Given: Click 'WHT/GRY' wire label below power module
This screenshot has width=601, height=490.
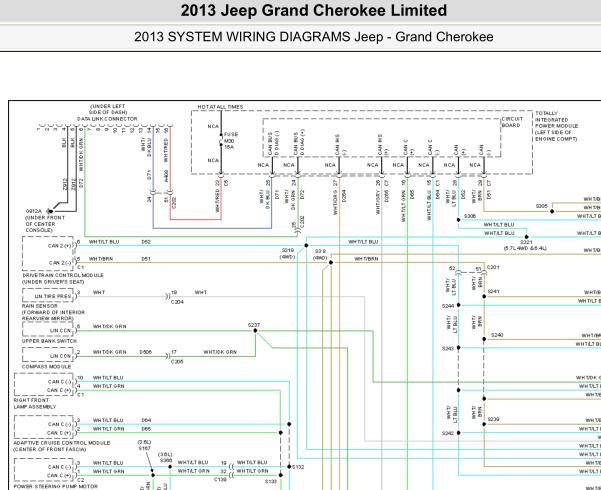Looking at the screenshot, I should point(378,202).
